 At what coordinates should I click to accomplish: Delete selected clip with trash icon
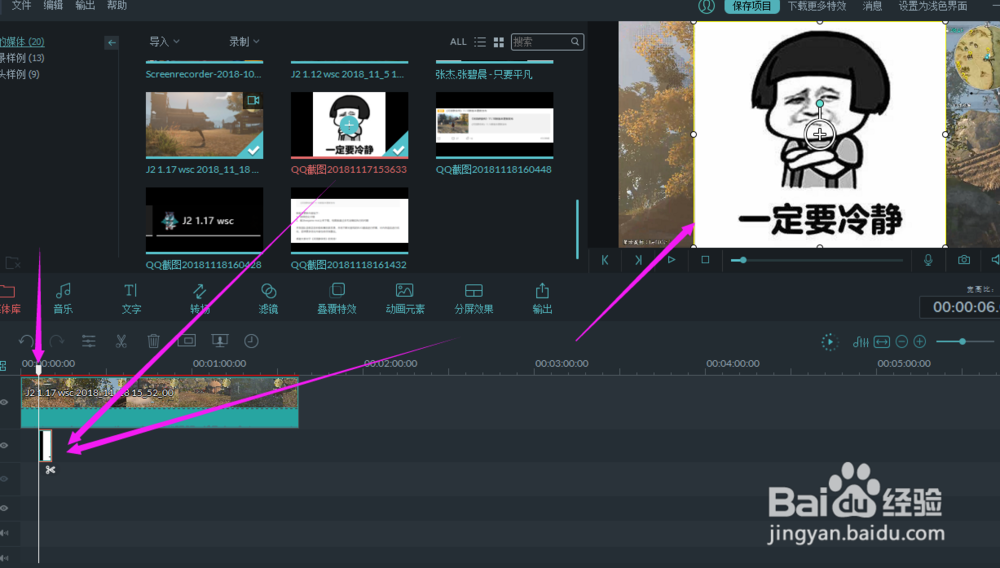click(x=153, y=341)
